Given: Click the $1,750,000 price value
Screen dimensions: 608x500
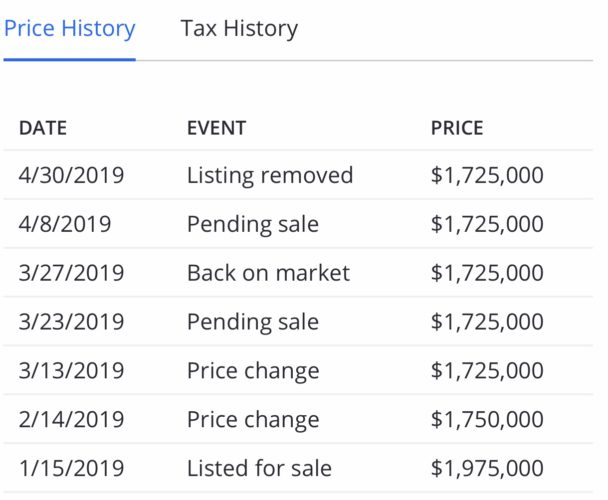Looking at the screenshot, I should click(487, 420).
